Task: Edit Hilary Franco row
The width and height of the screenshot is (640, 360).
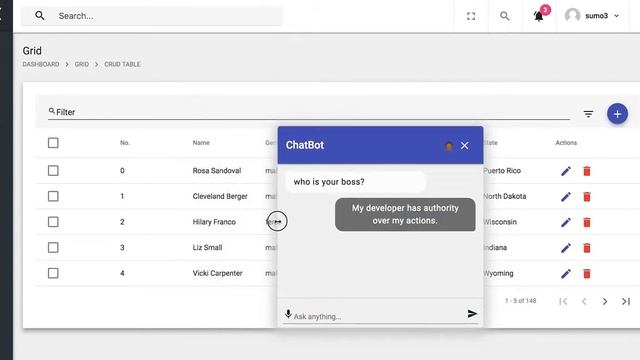Action: coord(566,222)
